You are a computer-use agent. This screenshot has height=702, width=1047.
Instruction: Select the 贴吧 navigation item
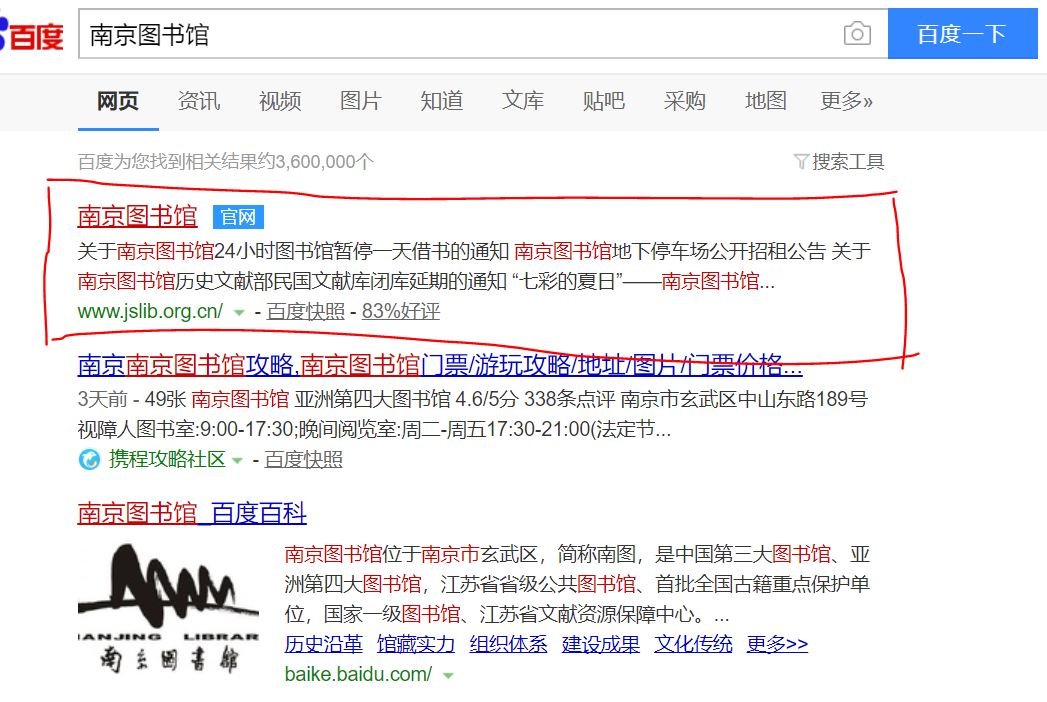click(604, 101)
